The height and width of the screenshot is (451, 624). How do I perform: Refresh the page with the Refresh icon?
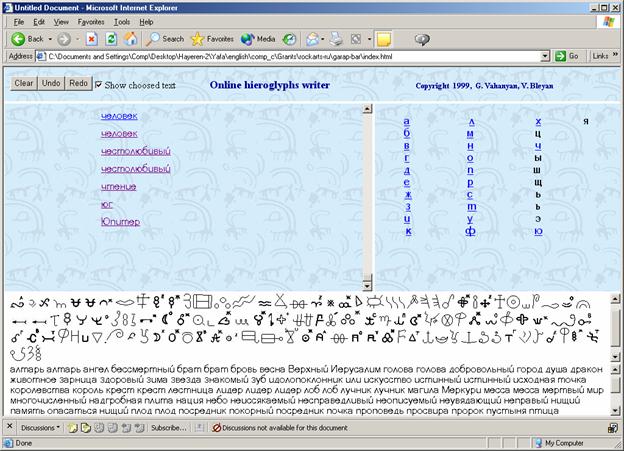pos(111,39)
